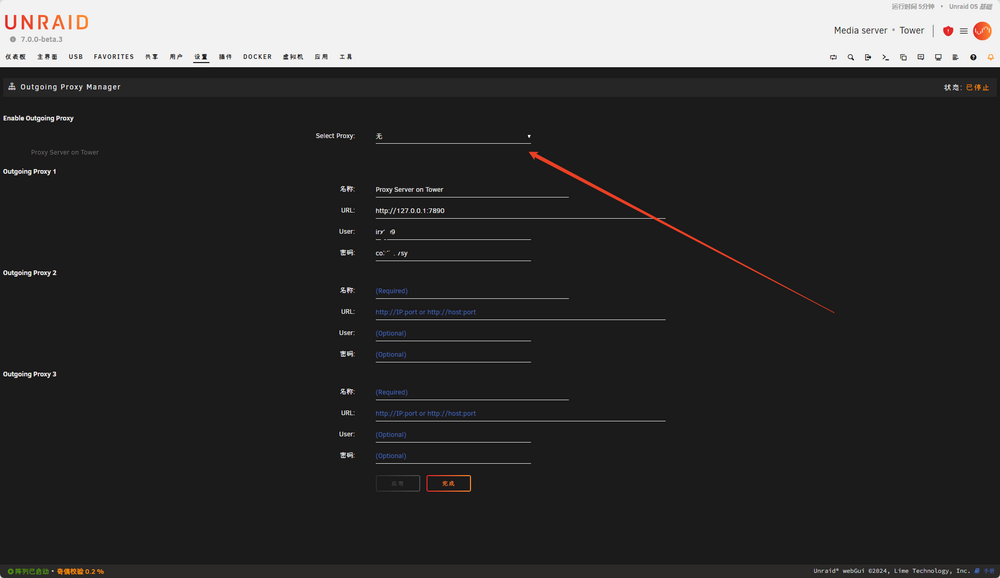The height and width of the screenshot is (578, 1000).
Task: Open the notifications bell icon
Action: click(990, 57)
